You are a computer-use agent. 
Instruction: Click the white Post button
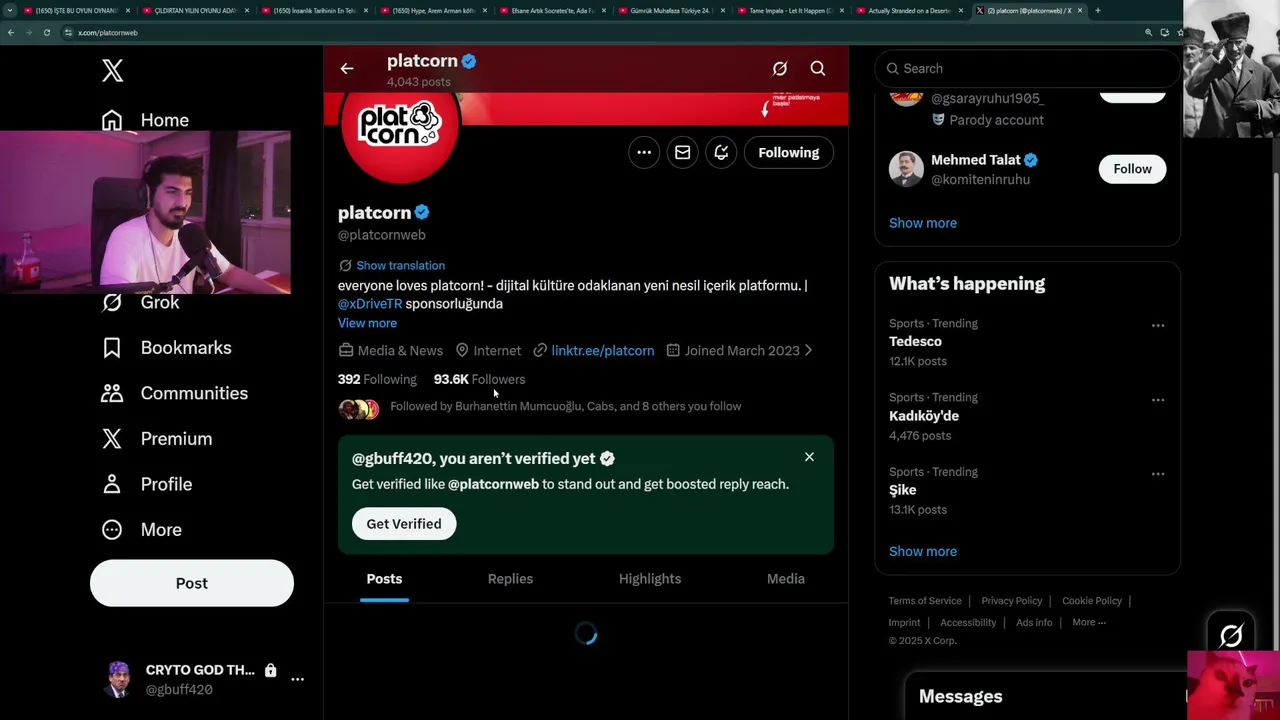pyautogui.click(x=192, y=583)
